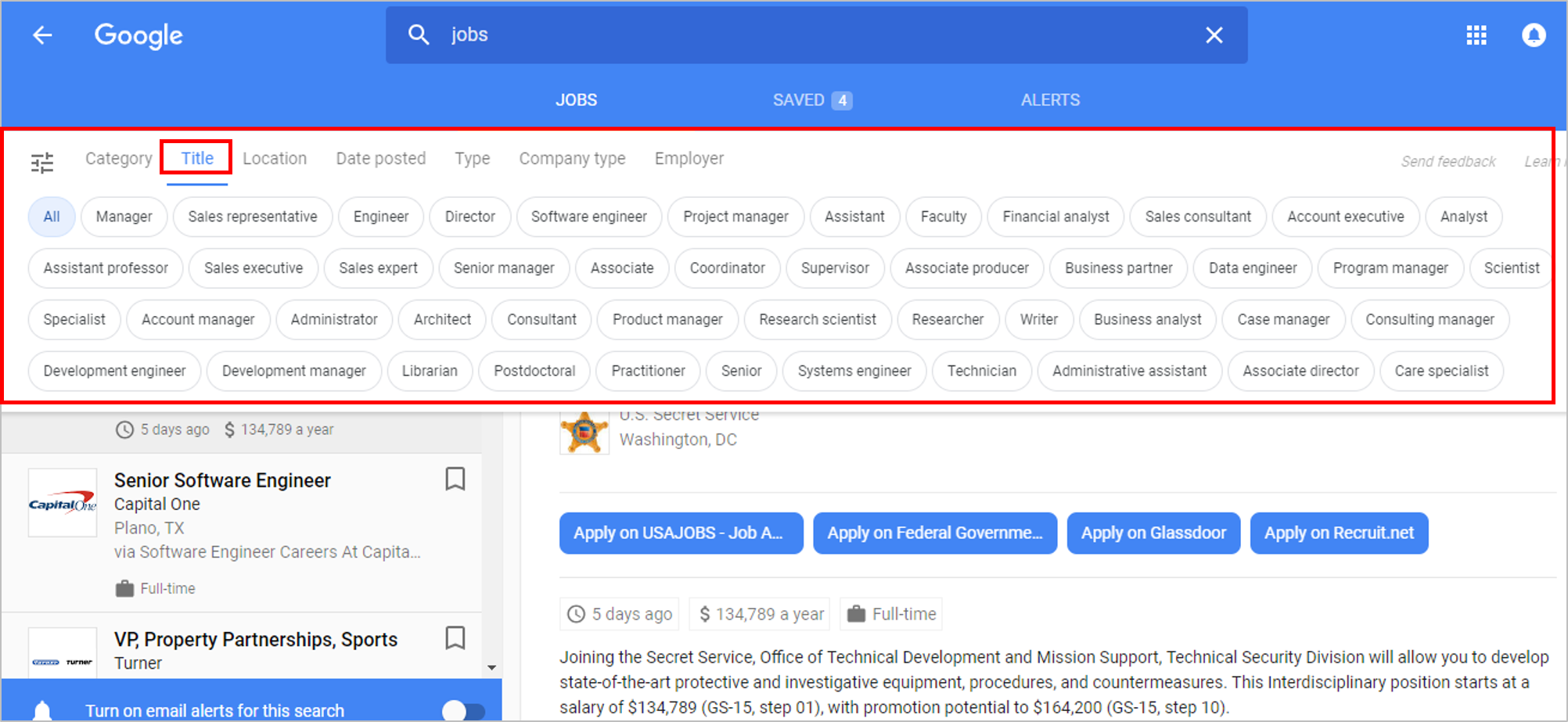
Task: Filter by Development engineer chip
Action: click(x=114, y=372)
